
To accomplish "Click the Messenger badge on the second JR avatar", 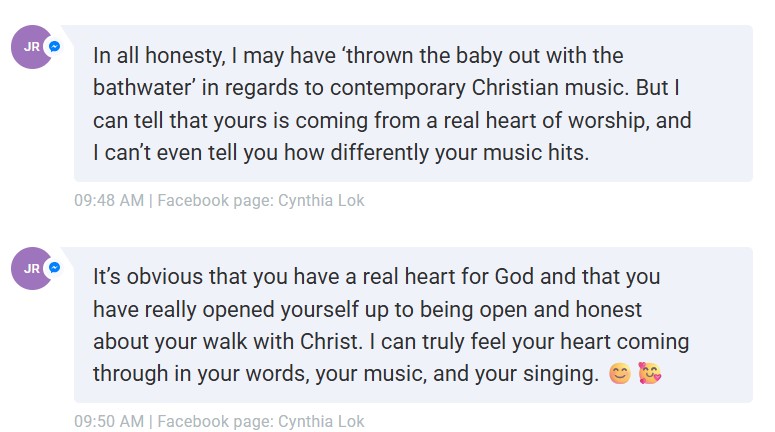I will click(x=54, y=267).
